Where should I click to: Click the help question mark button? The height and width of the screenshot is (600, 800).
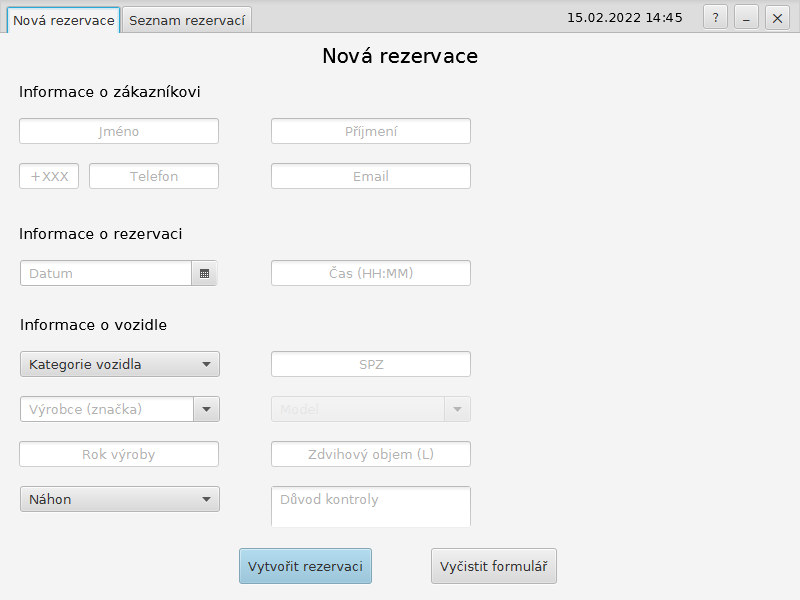[715, 18]
